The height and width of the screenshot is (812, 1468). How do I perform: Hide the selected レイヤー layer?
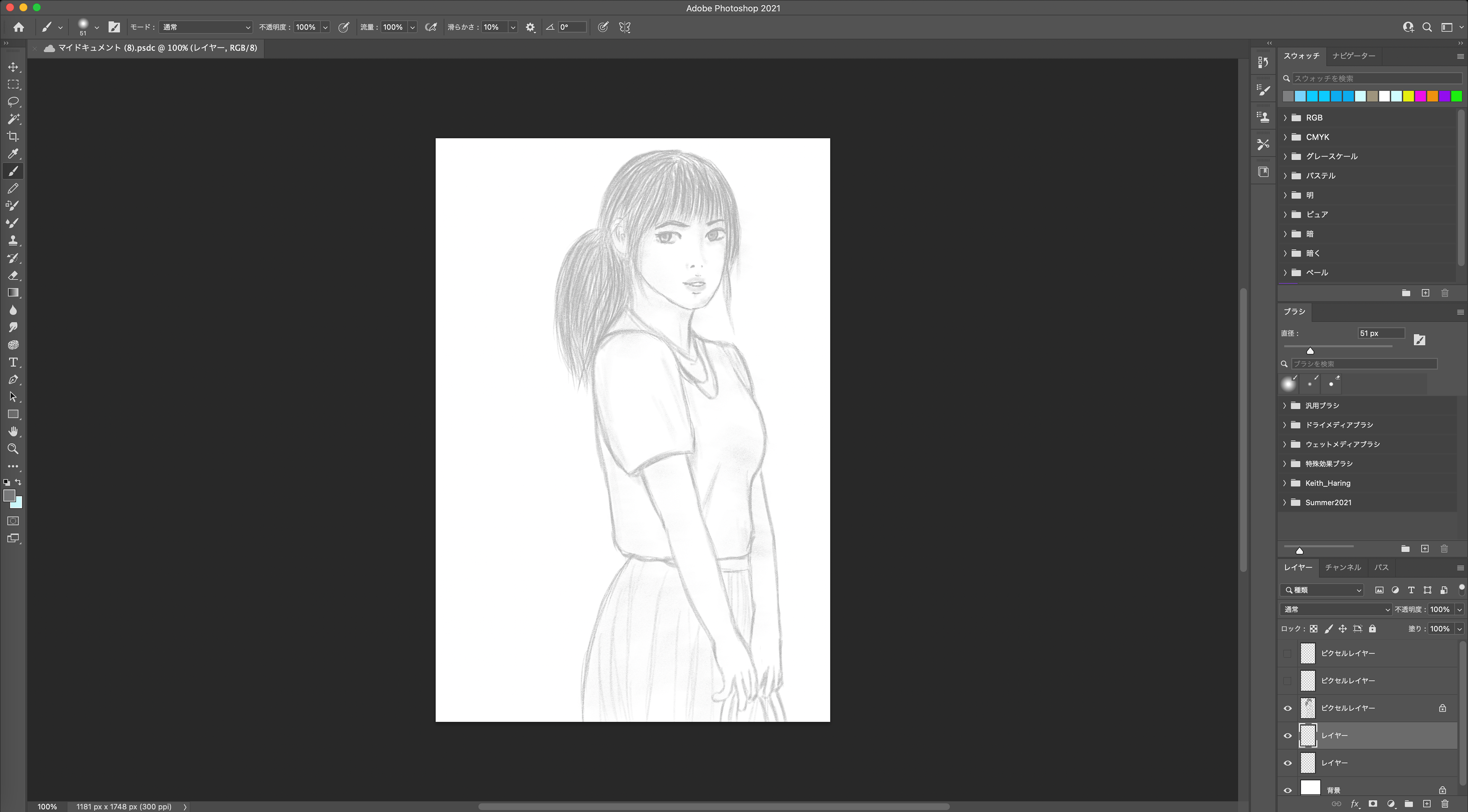[x=1287, y=736]
